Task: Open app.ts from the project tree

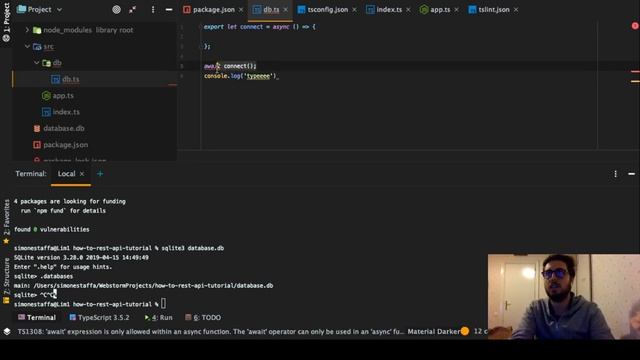Action: tap(63, 96)
